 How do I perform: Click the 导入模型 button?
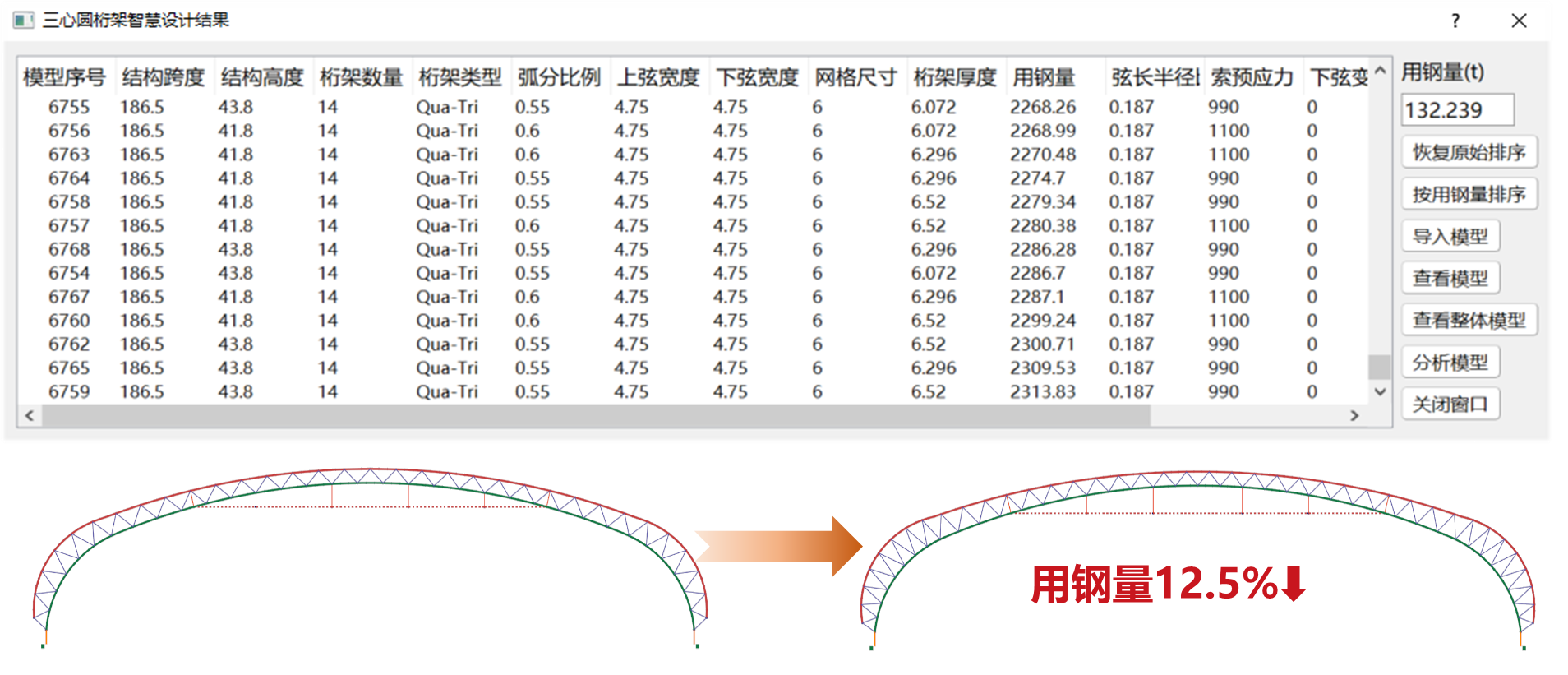pyautogui.click(x=1450, y=237)
